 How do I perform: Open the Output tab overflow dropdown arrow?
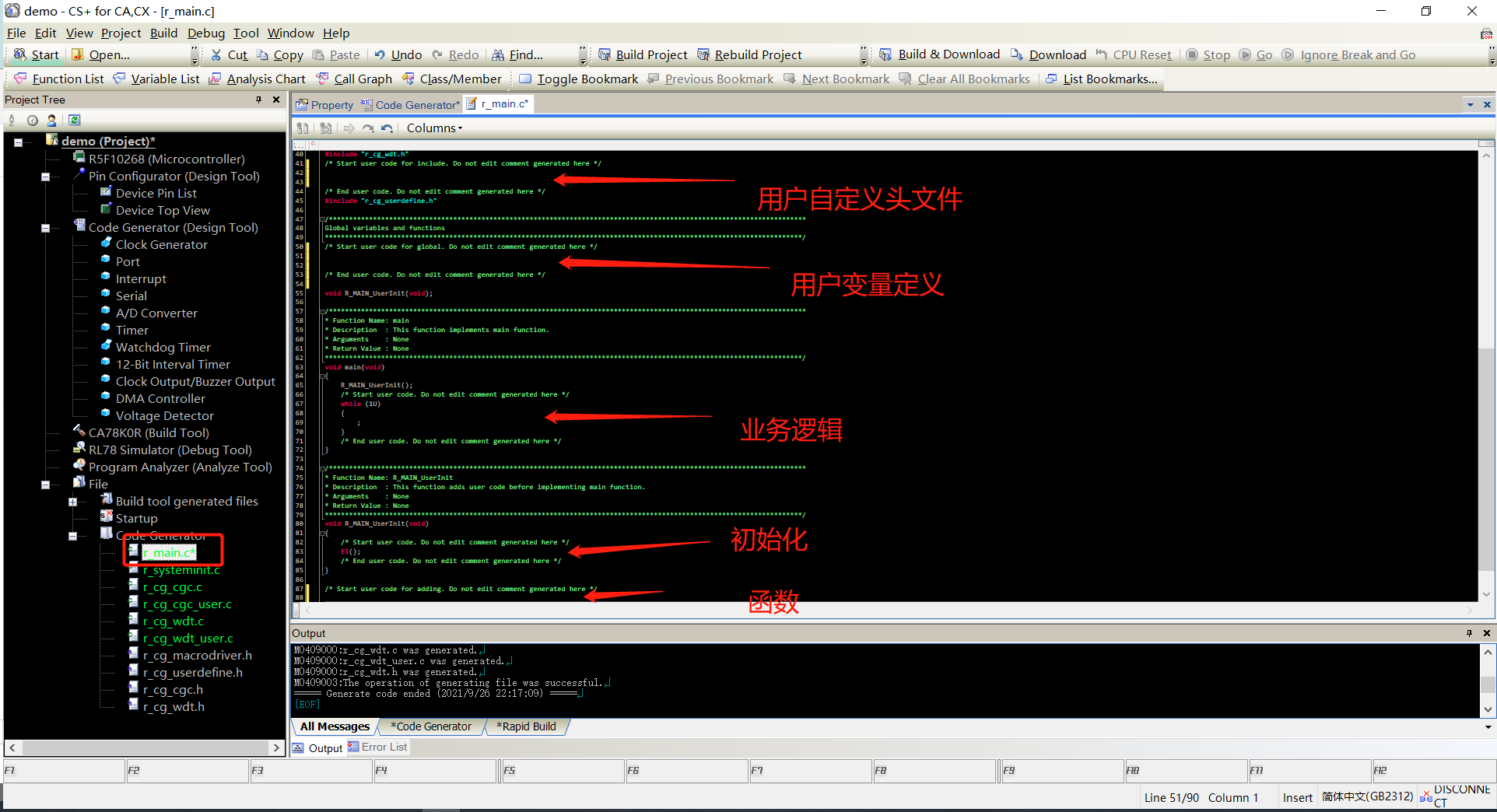pos(1488,726)
